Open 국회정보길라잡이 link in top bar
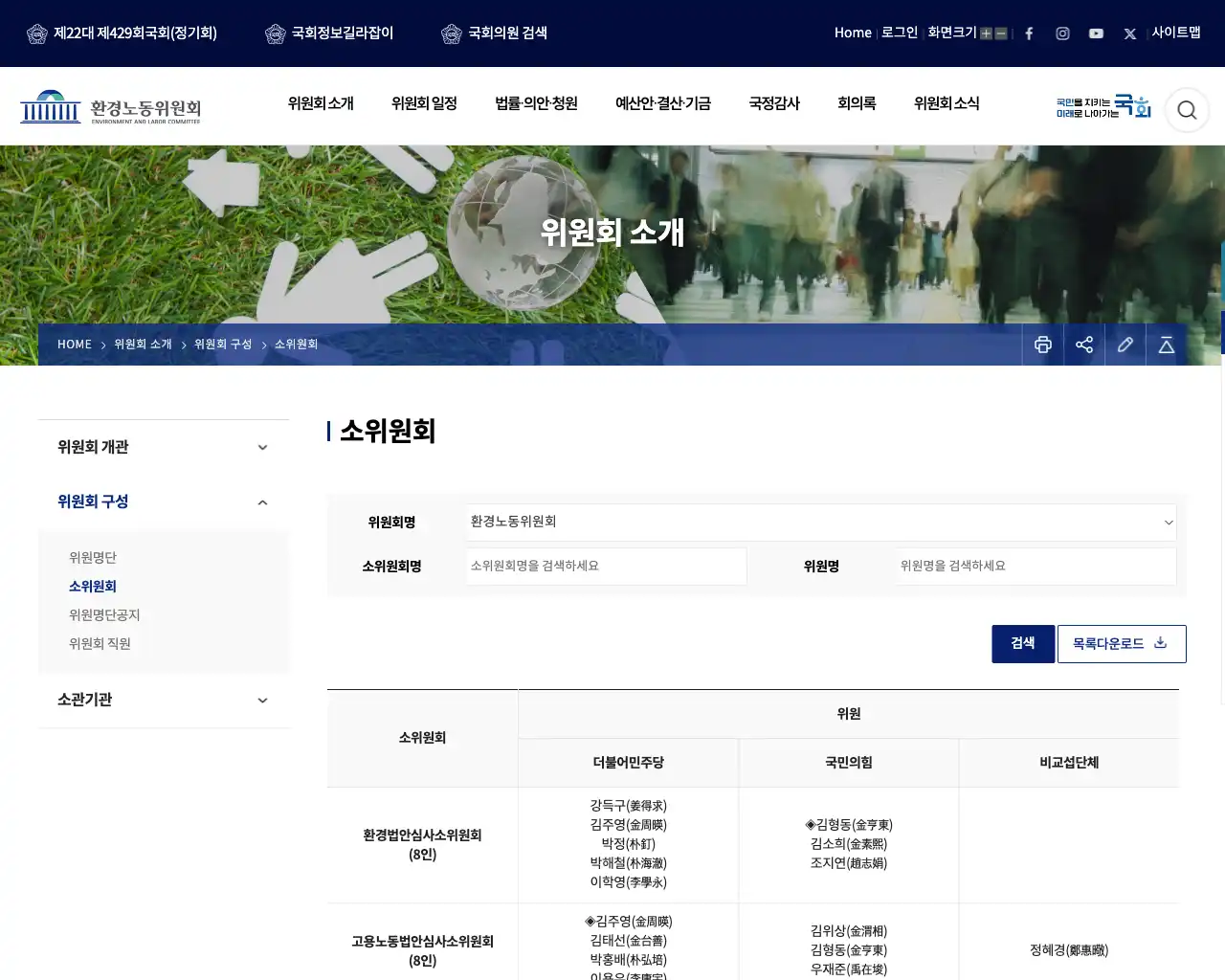The image size is (1225, 980). (x=330, y=33)
